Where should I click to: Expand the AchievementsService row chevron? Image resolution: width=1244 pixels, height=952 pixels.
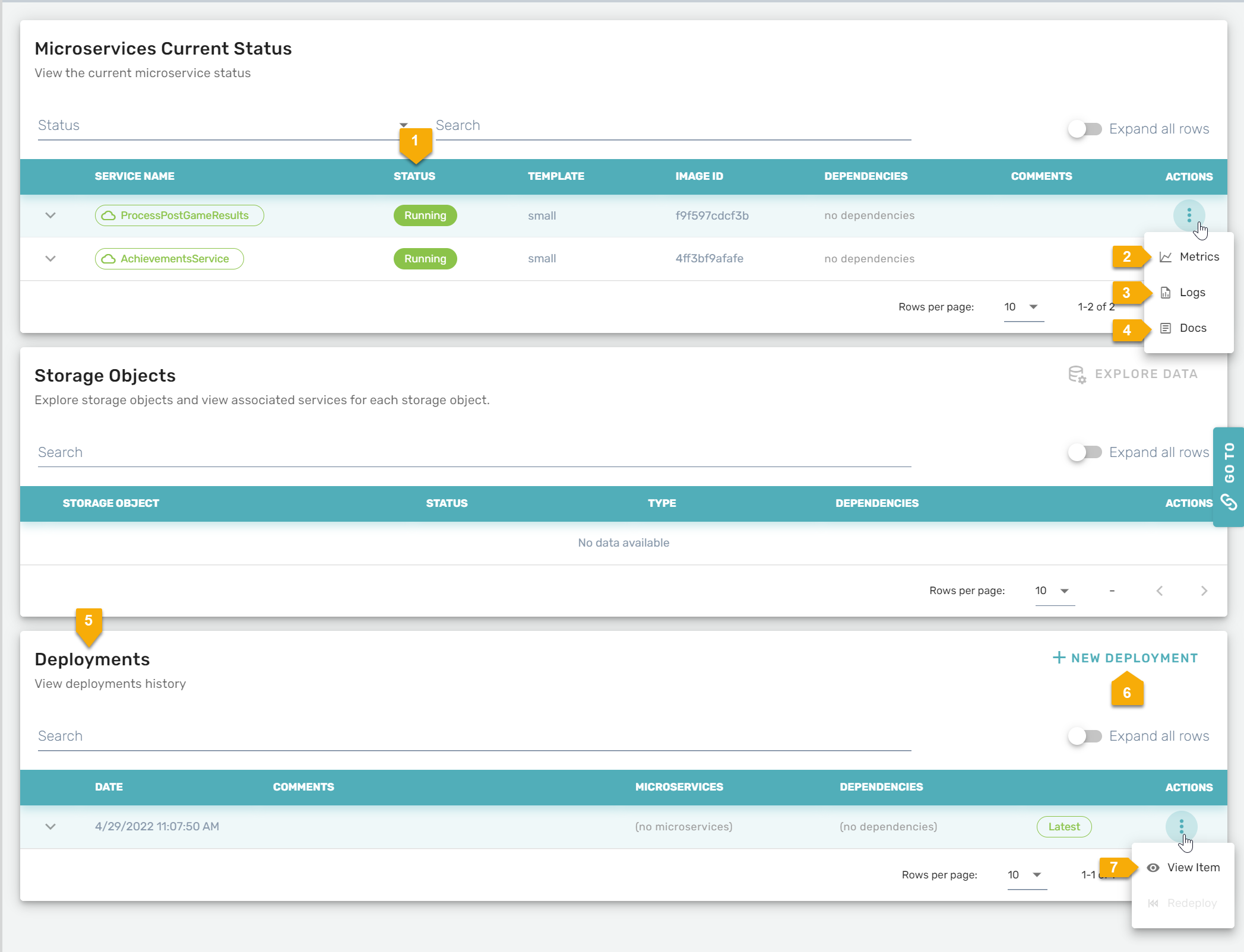(x=50, y=259)
